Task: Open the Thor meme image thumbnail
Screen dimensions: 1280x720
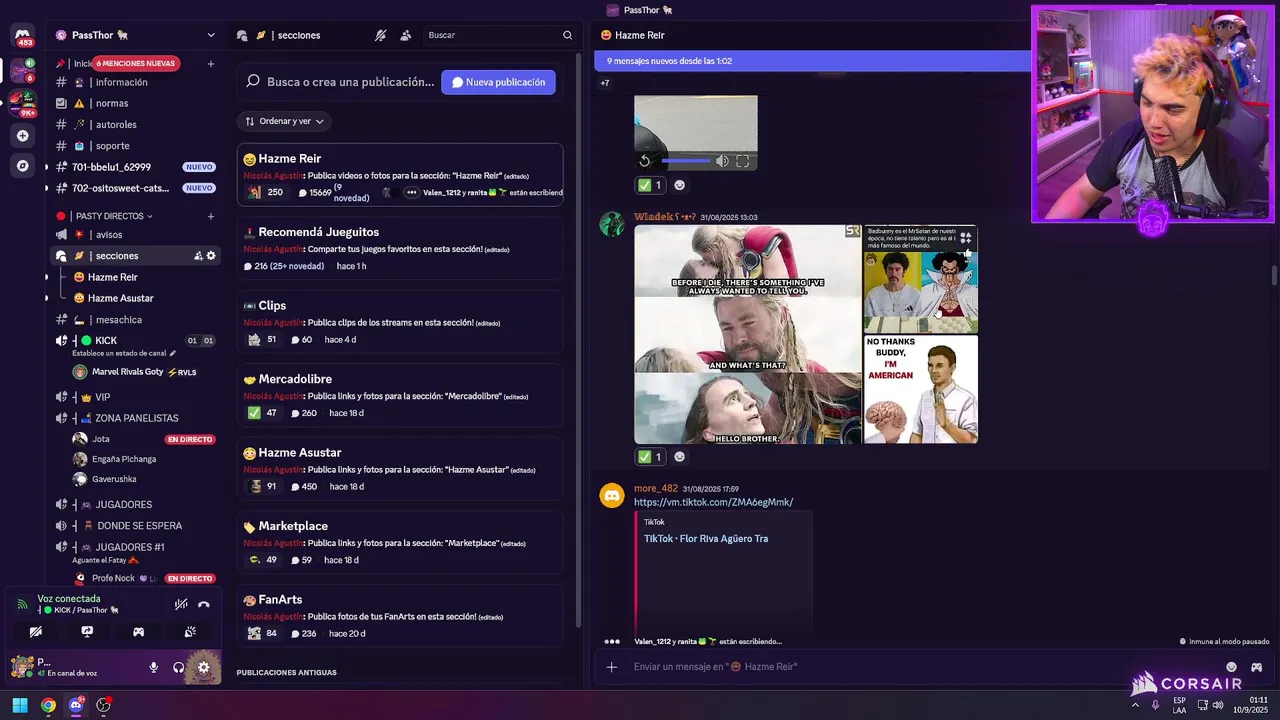Action: 747,334
